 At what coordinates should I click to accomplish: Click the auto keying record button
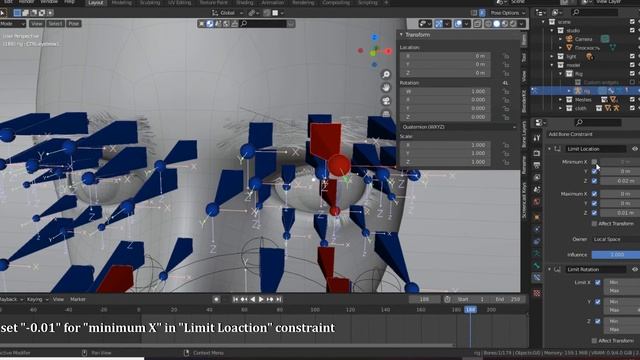[x=216, y=299]
